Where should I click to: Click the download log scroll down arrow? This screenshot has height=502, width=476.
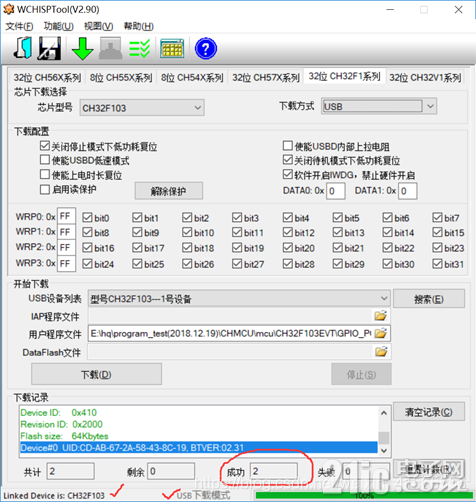click(x=384, y=450)
